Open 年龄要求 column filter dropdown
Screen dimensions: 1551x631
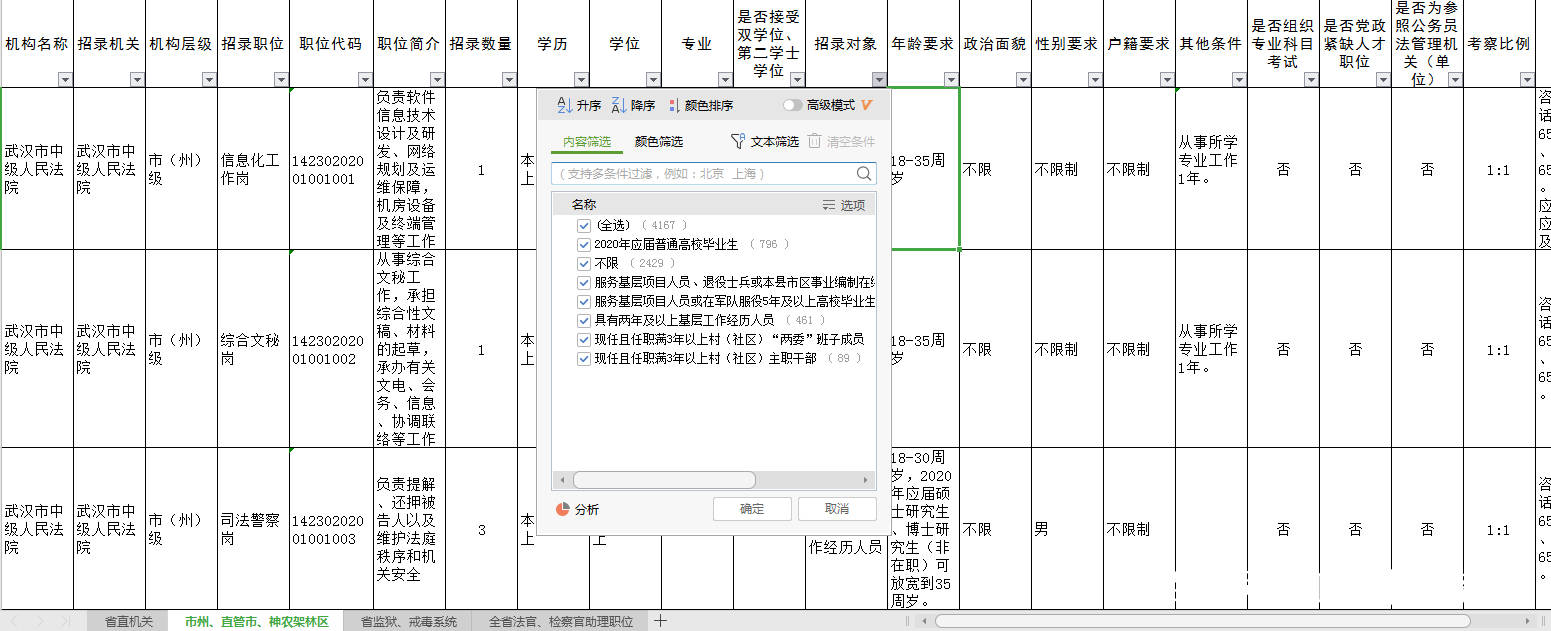[951, 79]
